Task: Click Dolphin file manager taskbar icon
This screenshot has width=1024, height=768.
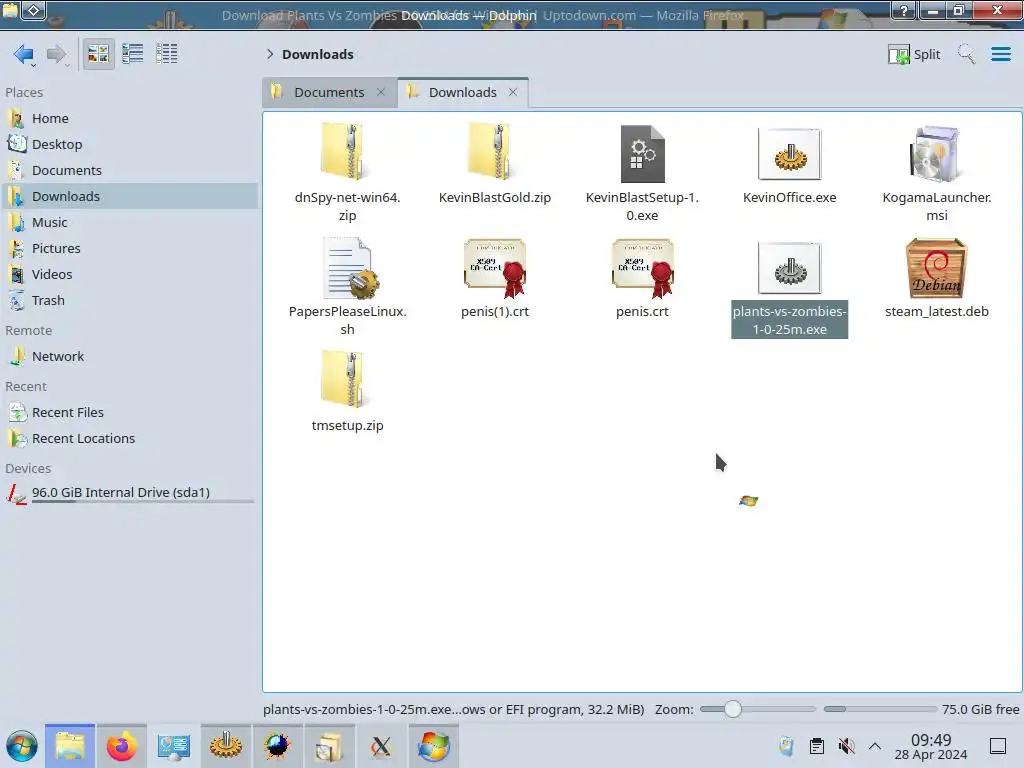Action: pyautogui.click(x=70, y=746)
